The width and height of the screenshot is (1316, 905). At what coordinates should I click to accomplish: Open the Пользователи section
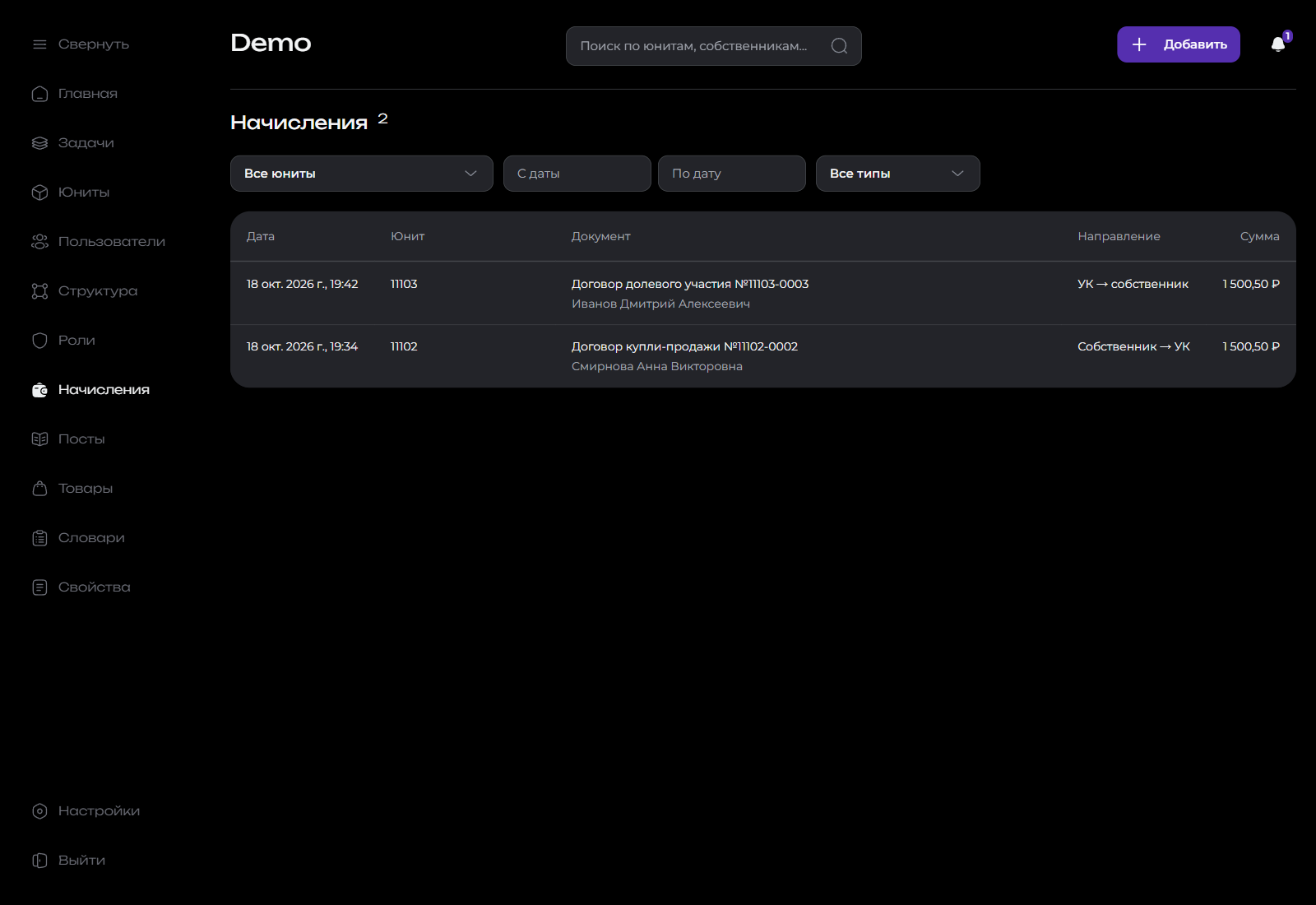(x=112, y=242)
